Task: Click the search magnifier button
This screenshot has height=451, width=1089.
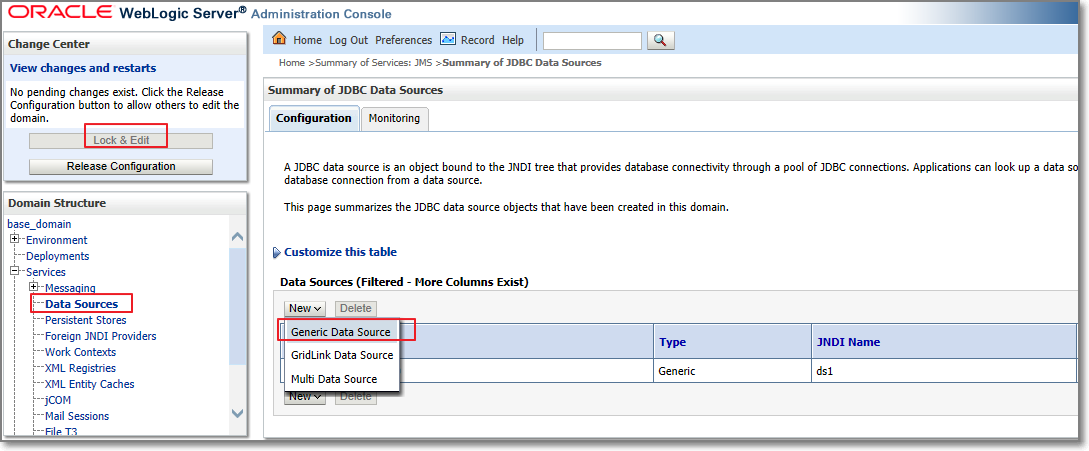Action: click(661, 40)
